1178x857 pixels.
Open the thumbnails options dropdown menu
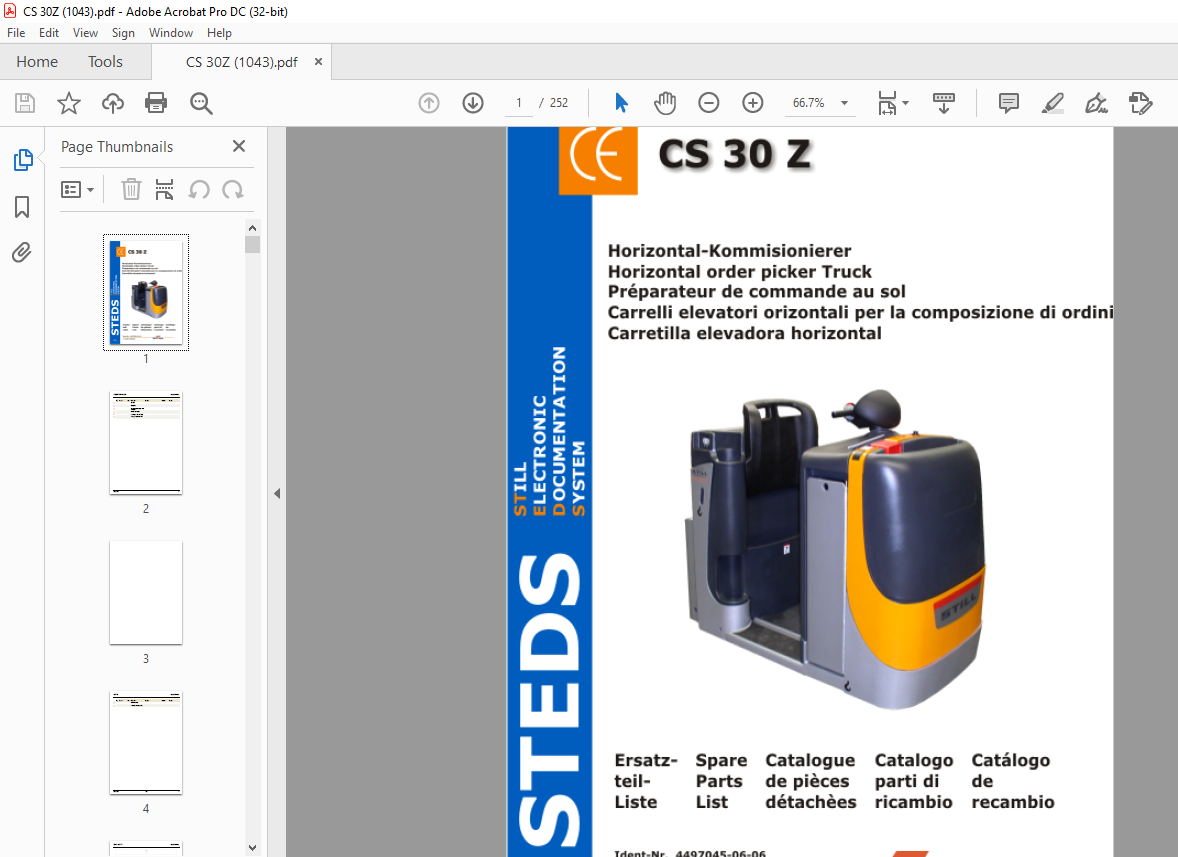click(77, 189)
